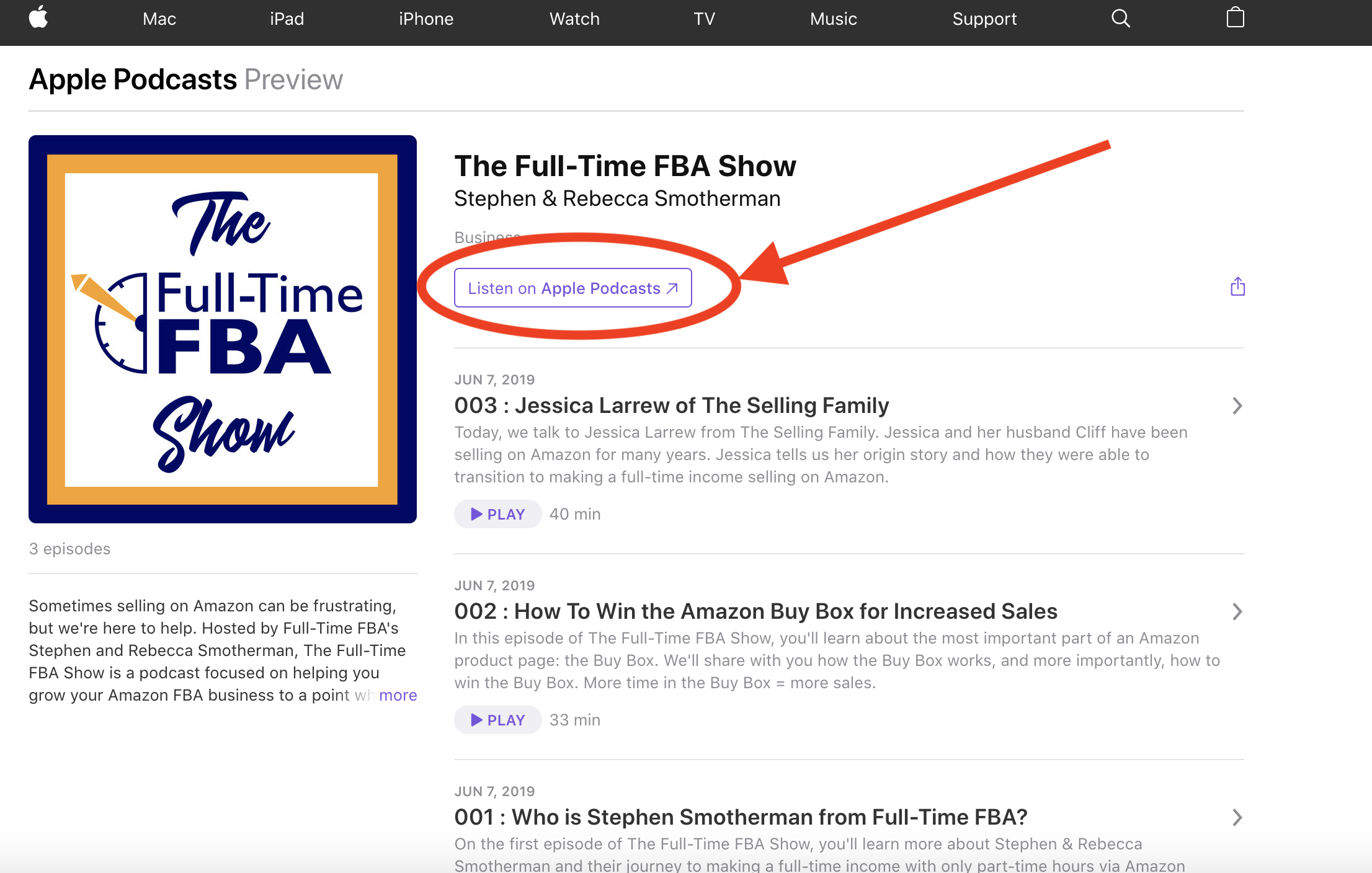Click the share icon beside Listen button
Image resolution: width=1372 pixels, height=873 pixels.
[x=1237, y=286]
